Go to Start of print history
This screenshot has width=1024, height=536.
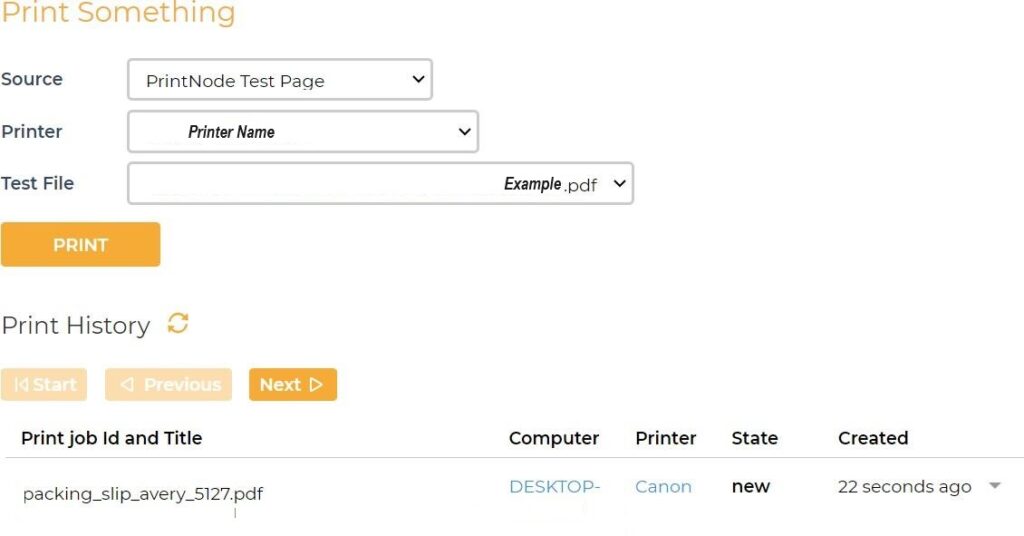(x=44, y=385)
